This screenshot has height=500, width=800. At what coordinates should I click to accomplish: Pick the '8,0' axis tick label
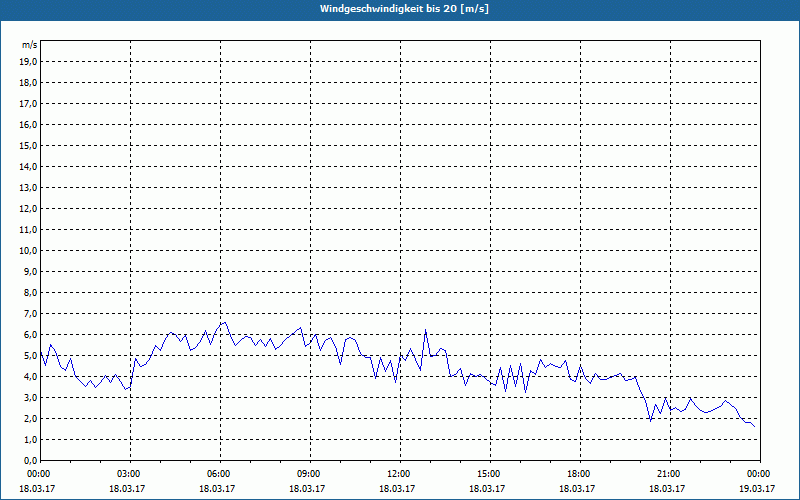coord(30,292)
